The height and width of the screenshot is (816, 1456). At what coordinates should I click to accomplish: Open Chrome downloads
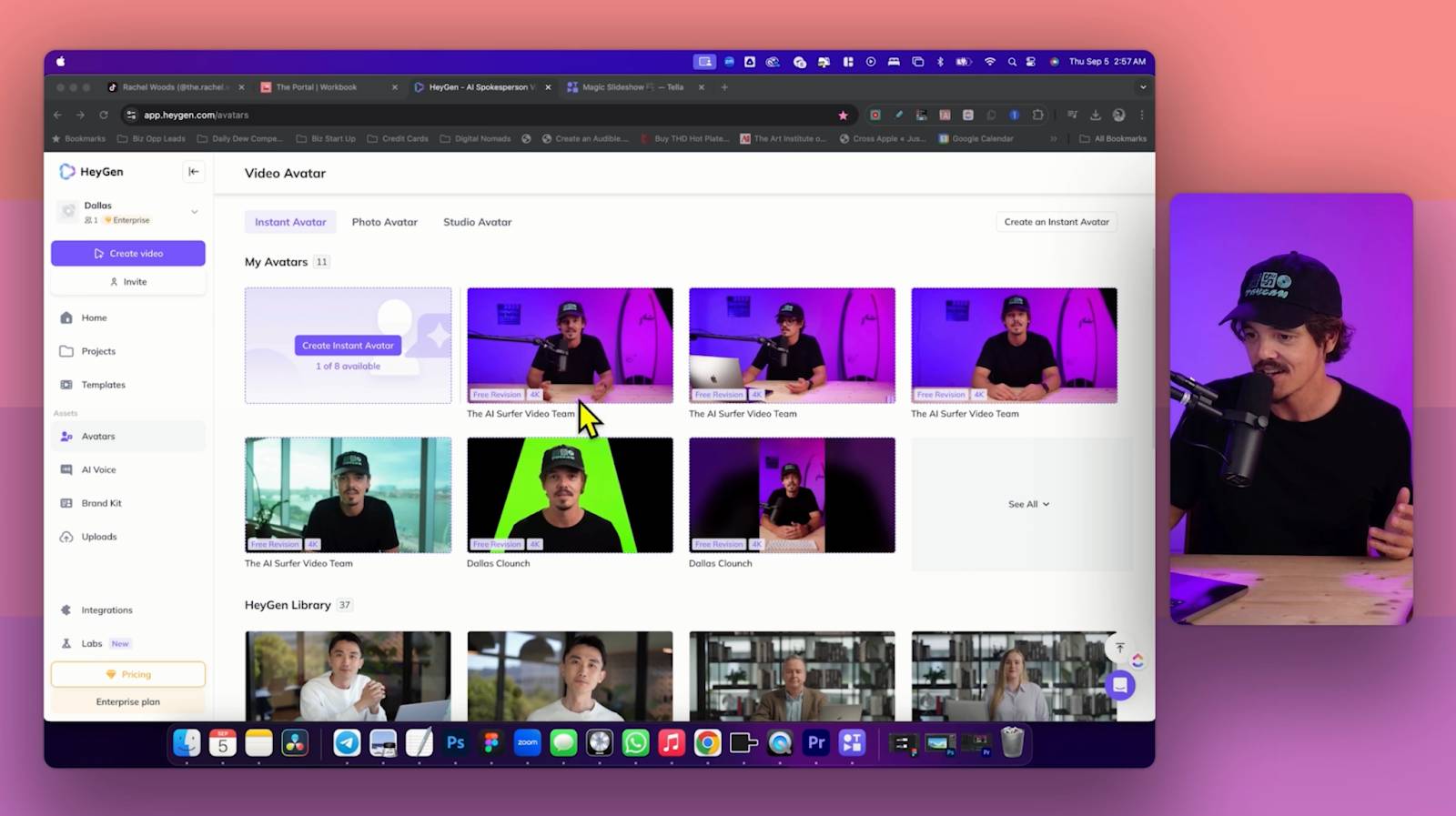coord(1096,116)
